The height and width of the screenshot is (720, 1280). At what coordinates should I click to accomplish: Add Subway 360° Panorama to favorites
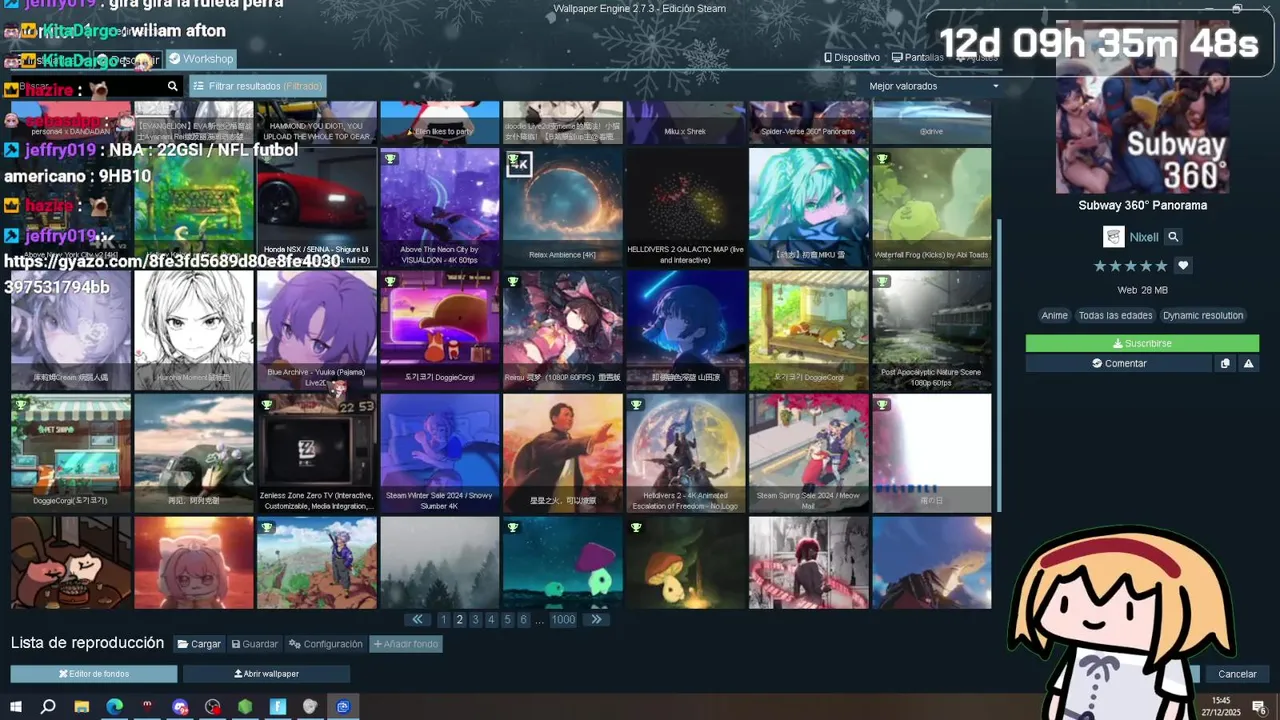pos(1183,266)
